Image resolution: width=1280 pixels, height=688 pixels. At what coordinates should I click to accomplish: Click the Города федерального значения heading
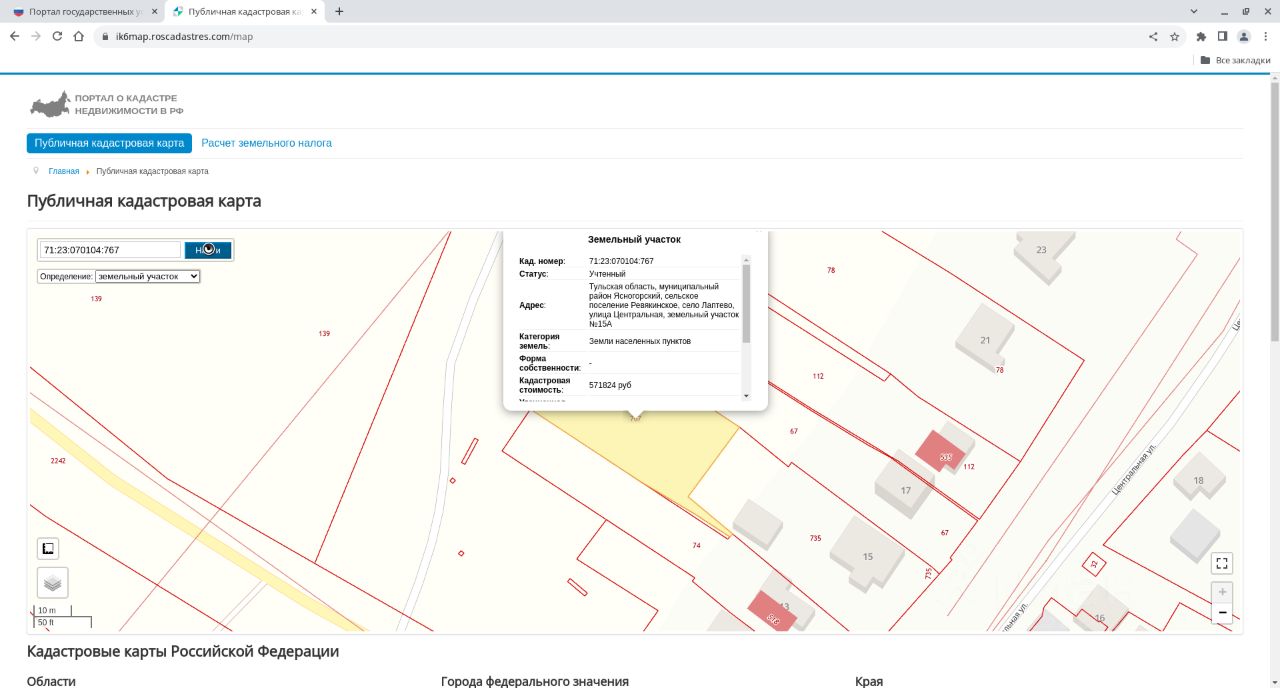point(535,681)
